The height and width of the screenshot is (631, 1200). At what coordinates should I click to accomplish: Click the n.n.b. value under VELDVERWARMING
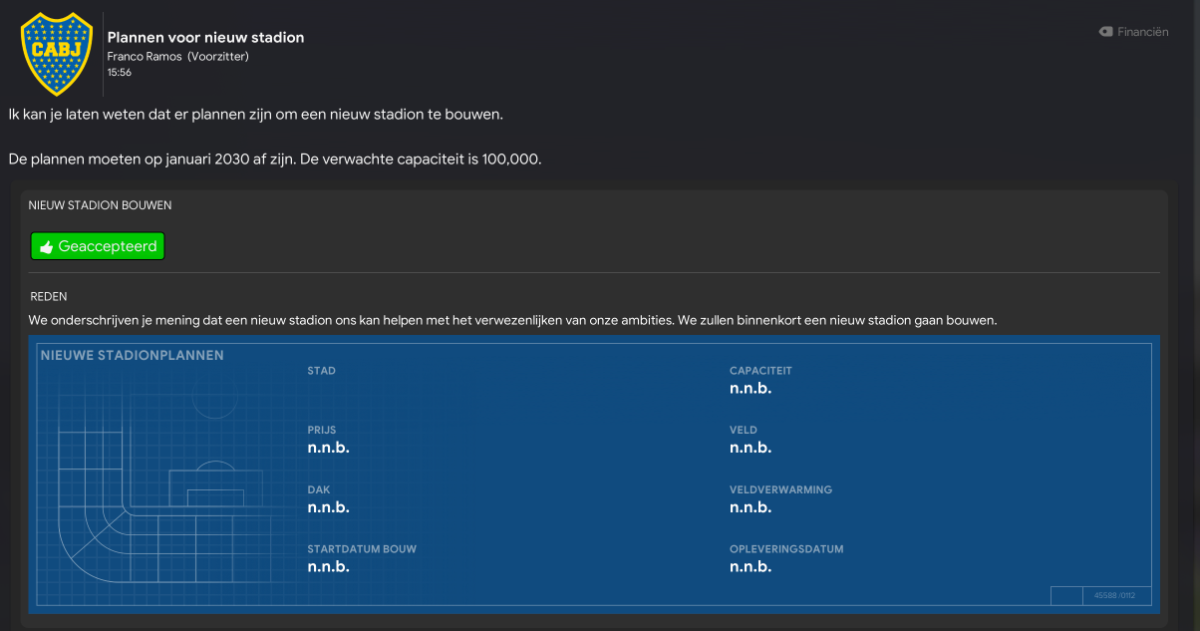[750, 507]
